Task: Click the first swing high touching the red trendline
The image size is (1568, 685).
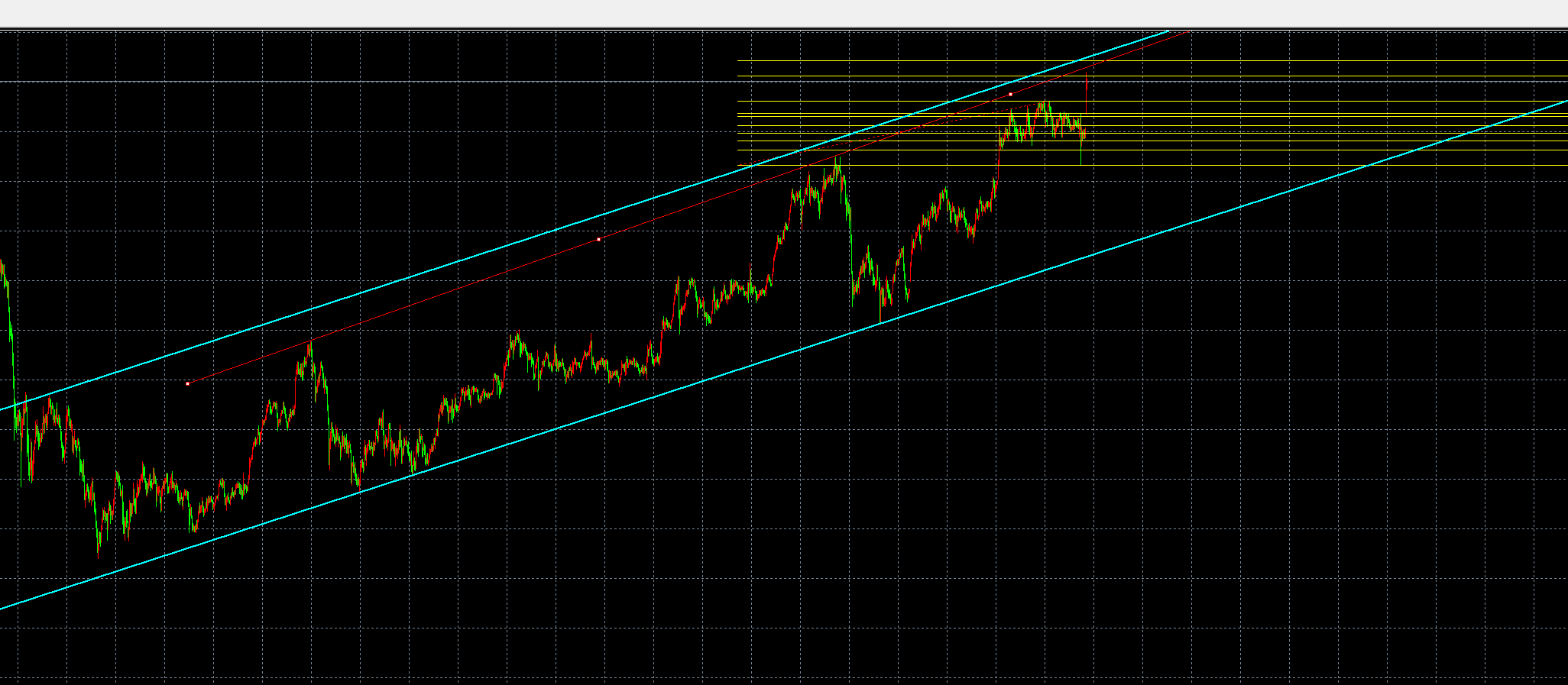Action: (310, 345)
